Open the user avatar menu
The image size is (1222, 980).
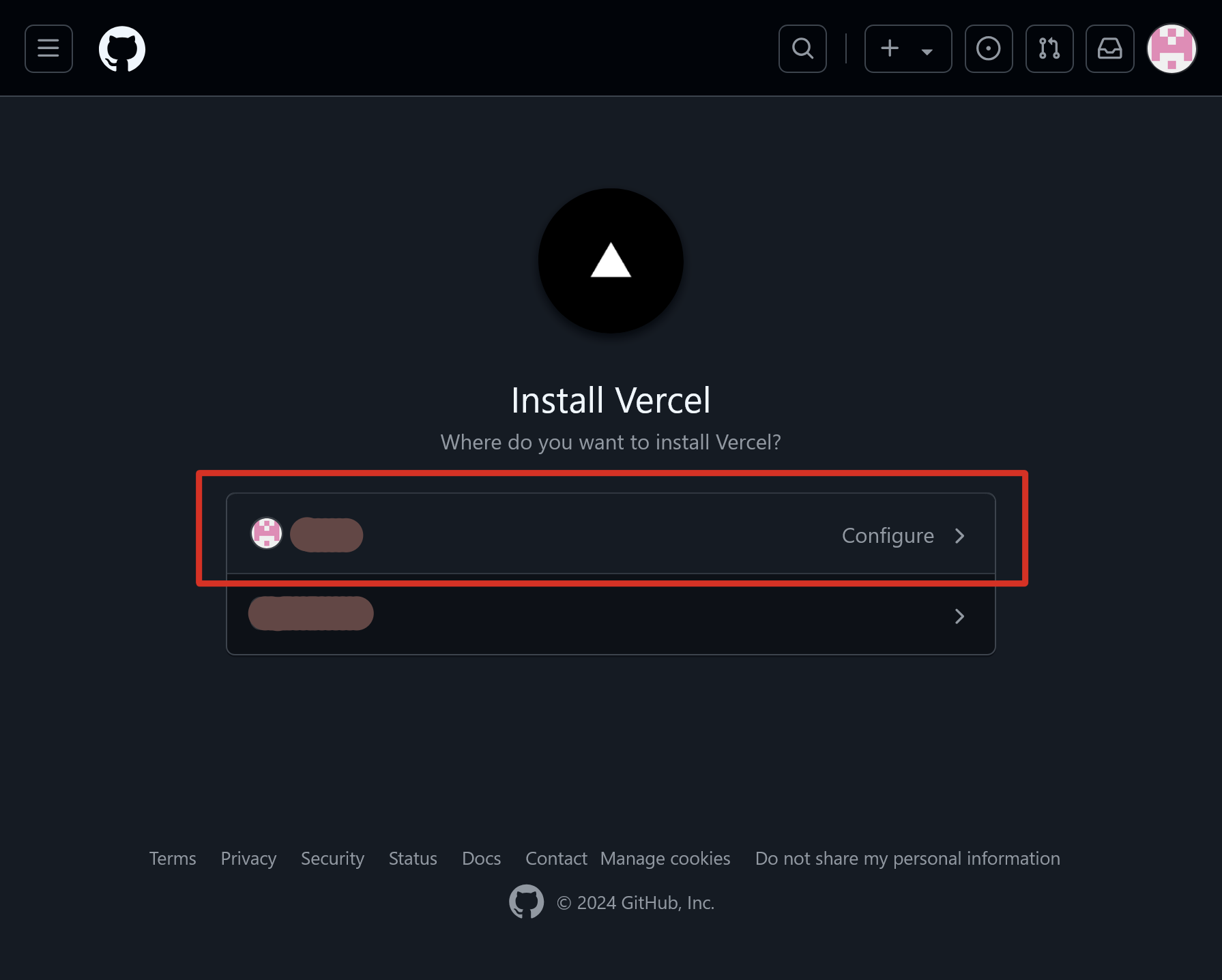click(x=1172, y=48)
